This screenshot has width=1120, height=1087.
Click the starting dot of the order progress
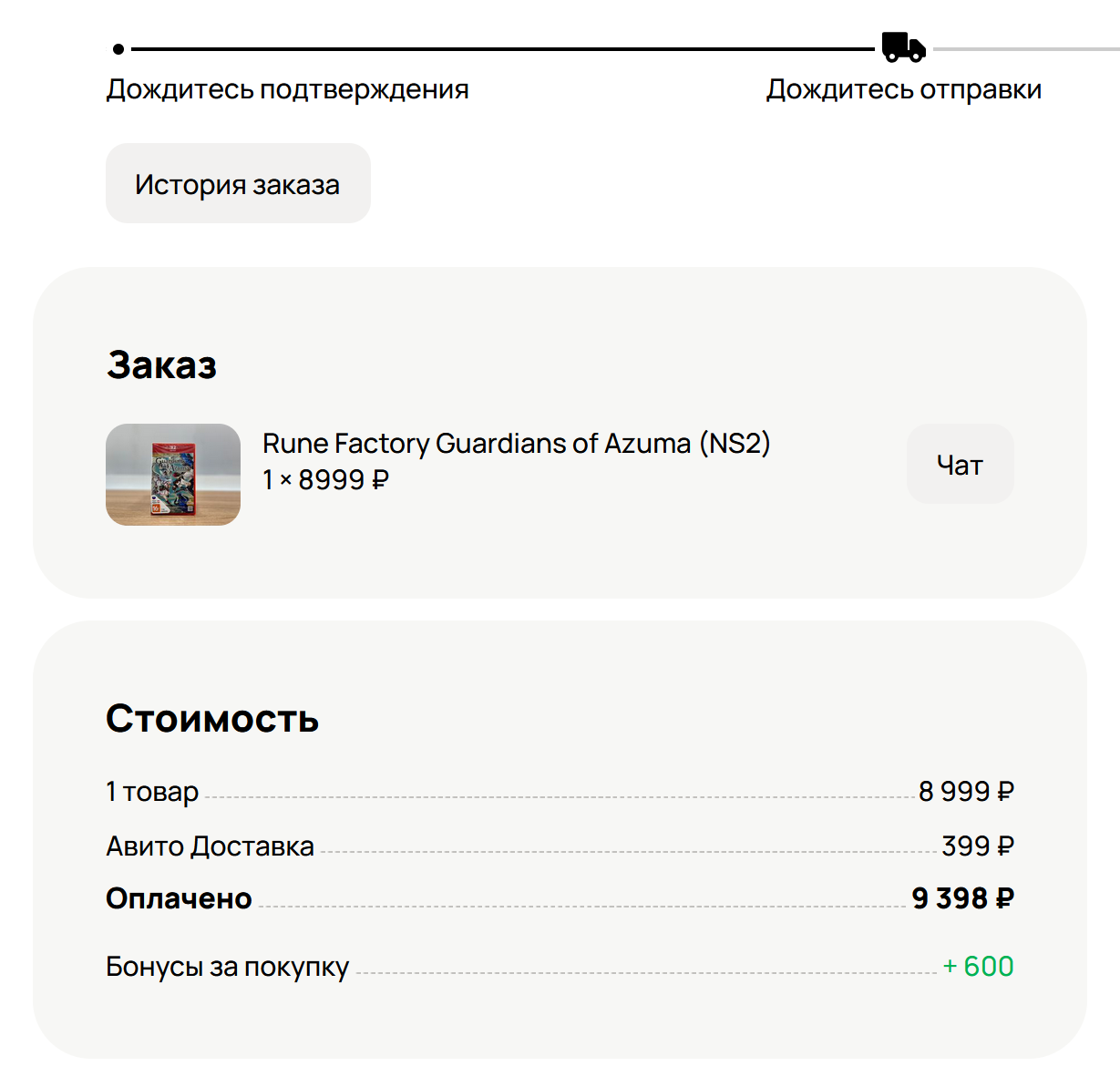click(x=118, y=49)
